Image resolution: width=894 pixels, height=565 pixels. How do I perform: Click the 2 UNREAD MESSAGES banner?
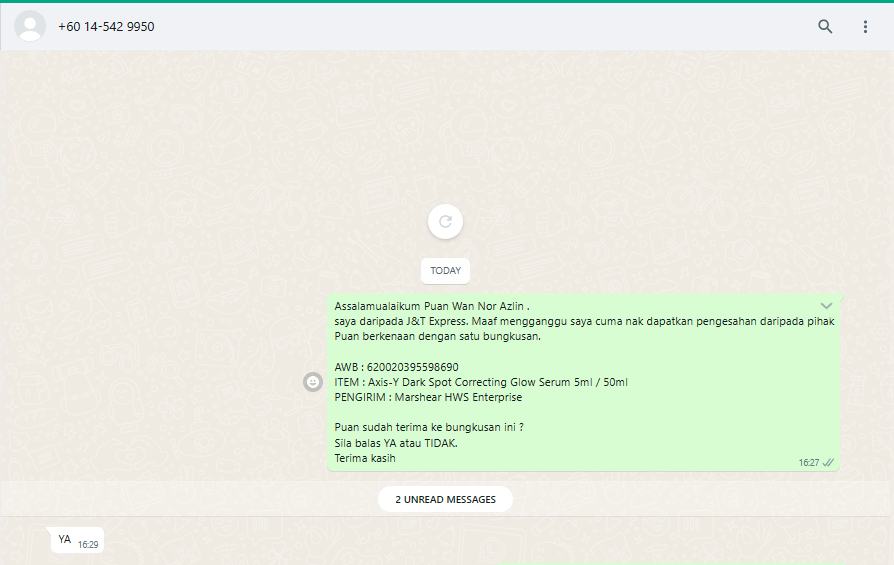pos(445,499)
